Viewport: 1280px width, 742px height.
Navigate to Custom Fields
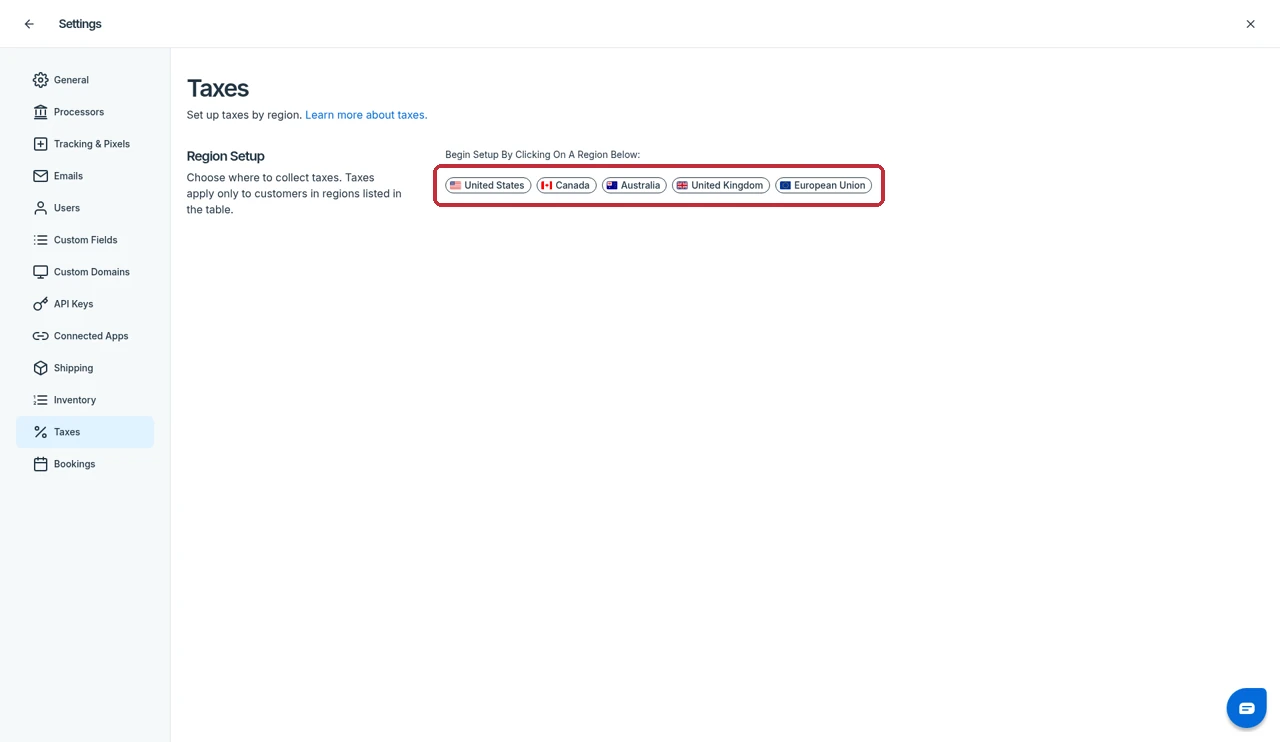click(x=85, y=240)
